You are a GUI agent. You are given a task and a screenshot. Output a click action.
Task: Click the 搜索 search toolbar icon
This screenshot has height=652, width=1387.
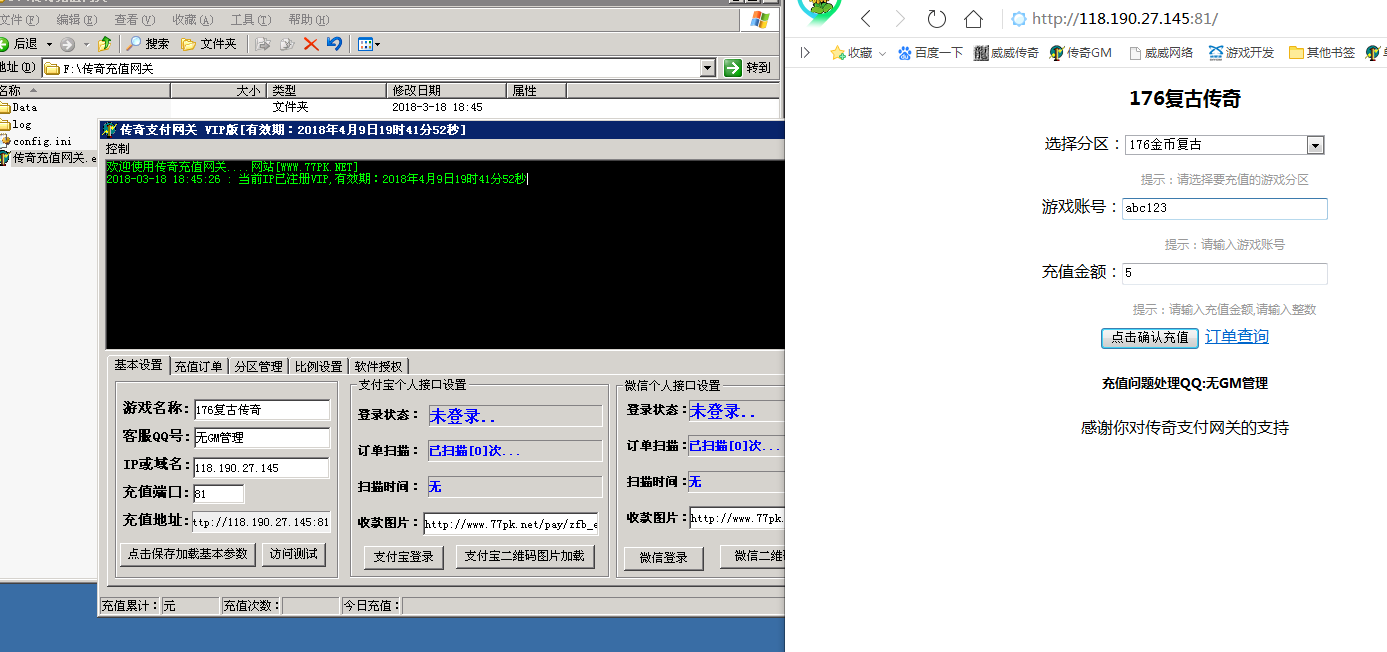pos(147,44)
